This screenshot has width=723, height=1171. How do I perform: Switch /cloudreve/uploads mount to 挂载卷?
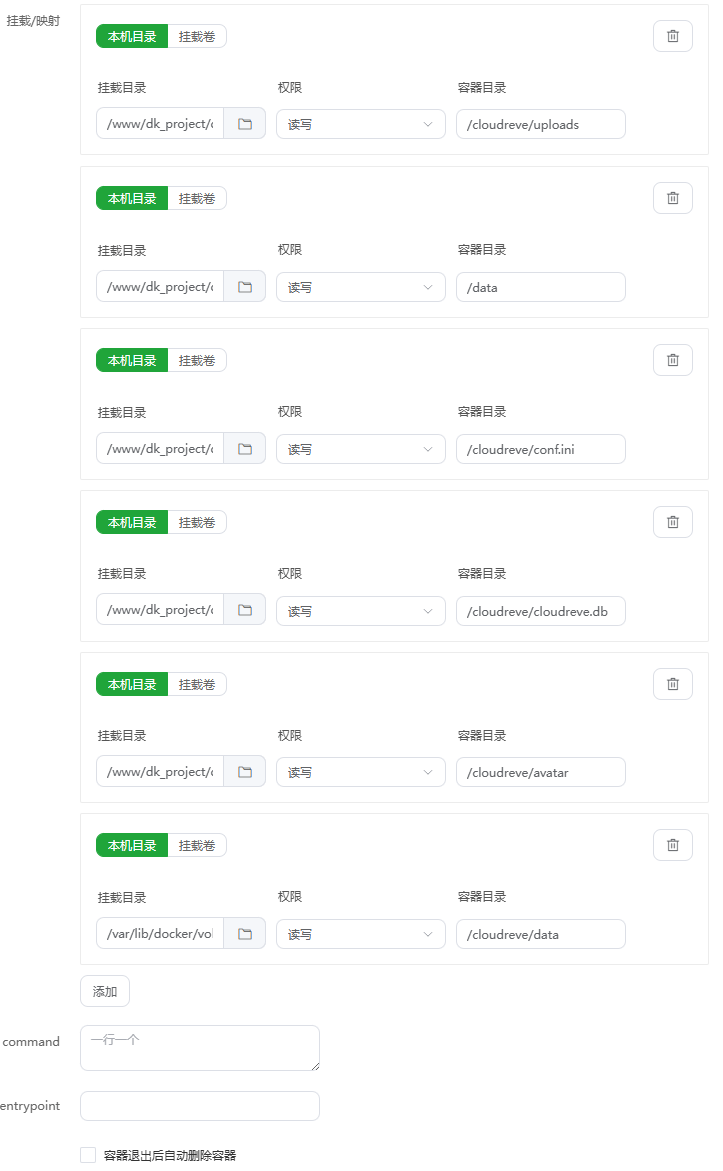(x=197, y=36)
